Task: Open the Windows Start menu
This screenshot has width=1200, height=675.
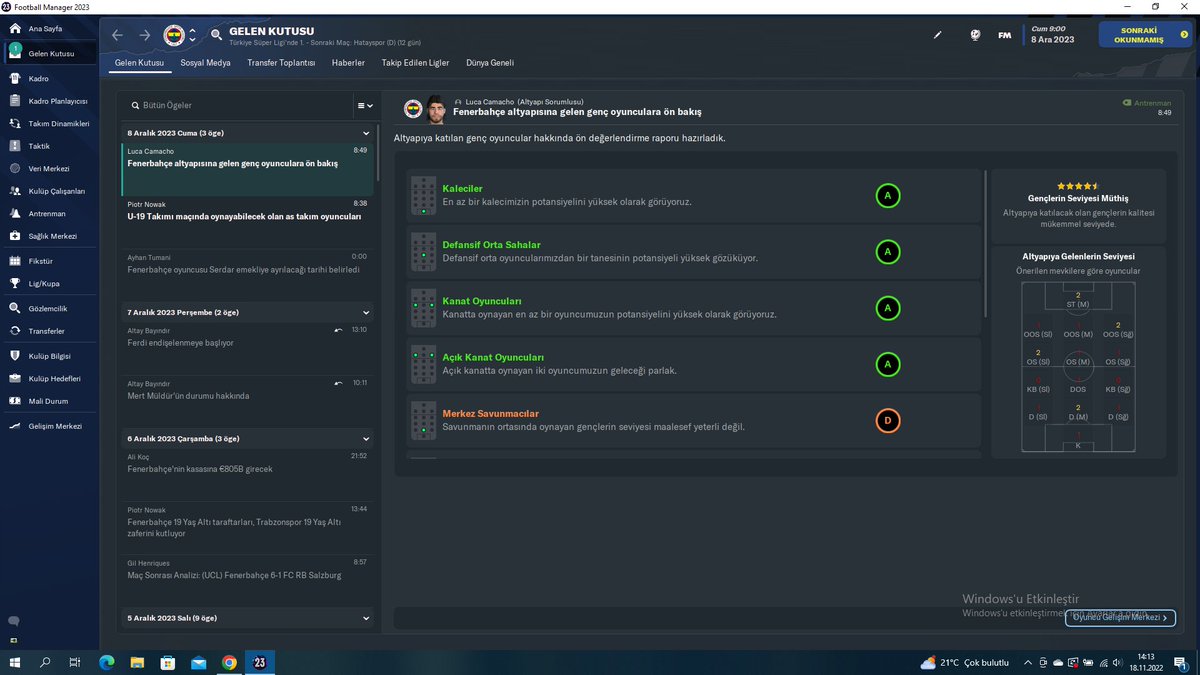Action: click(x=15, y=662)
